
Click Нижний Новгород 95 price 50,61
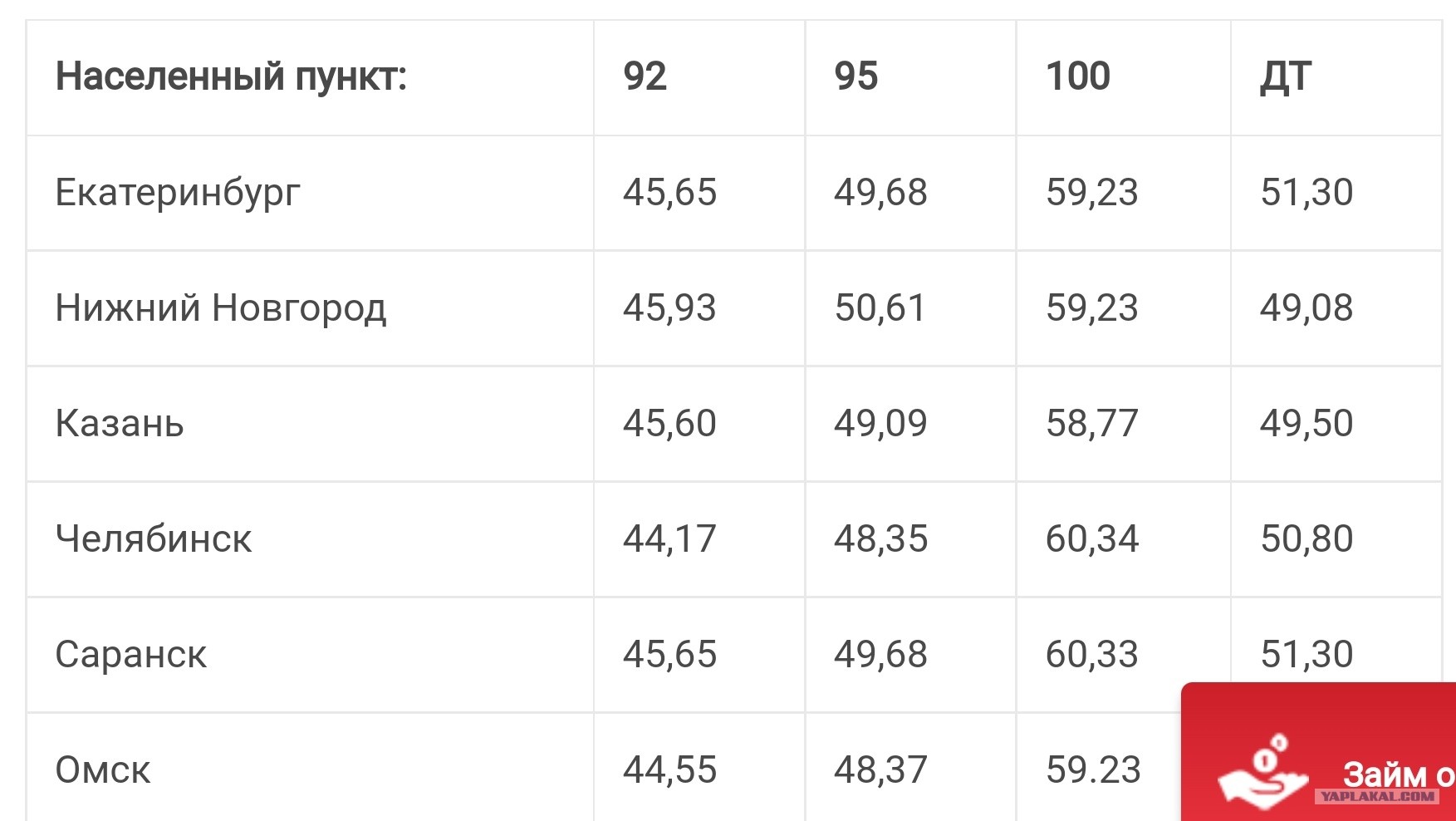tap(880, 308)
